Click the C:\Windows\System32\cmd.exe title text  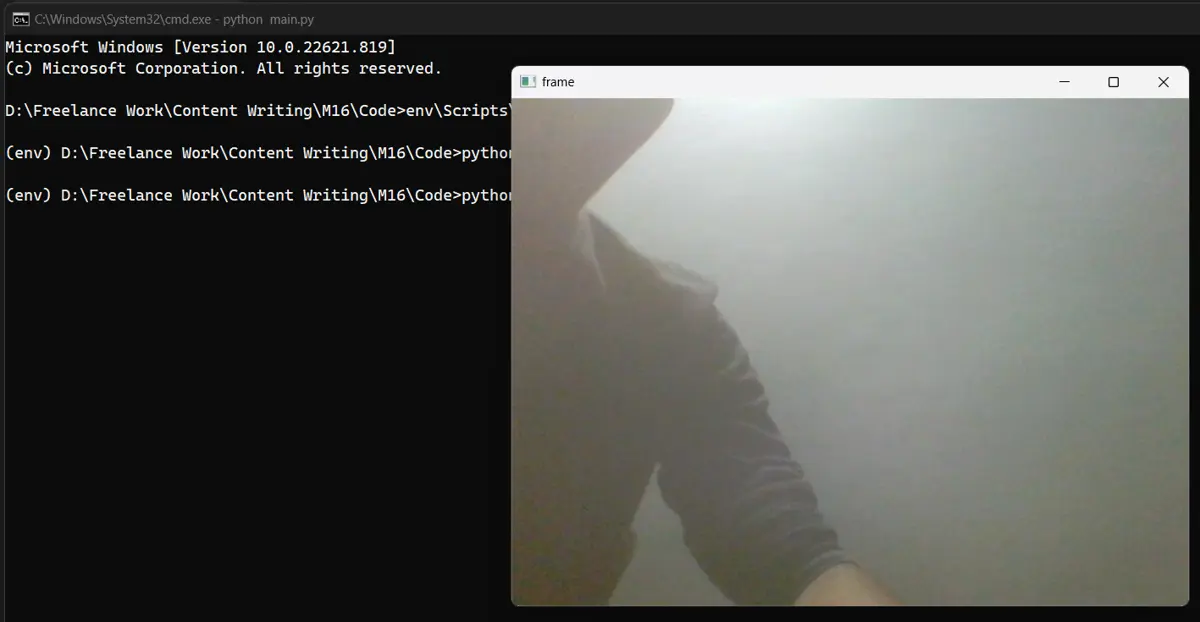126,18
